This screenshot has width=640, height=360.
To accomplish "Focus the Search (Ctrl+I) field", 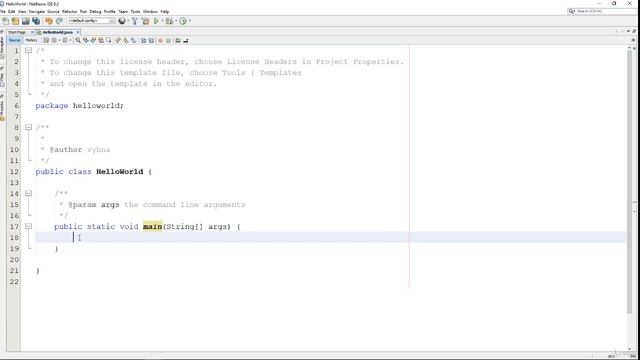I will click(602, 11).
